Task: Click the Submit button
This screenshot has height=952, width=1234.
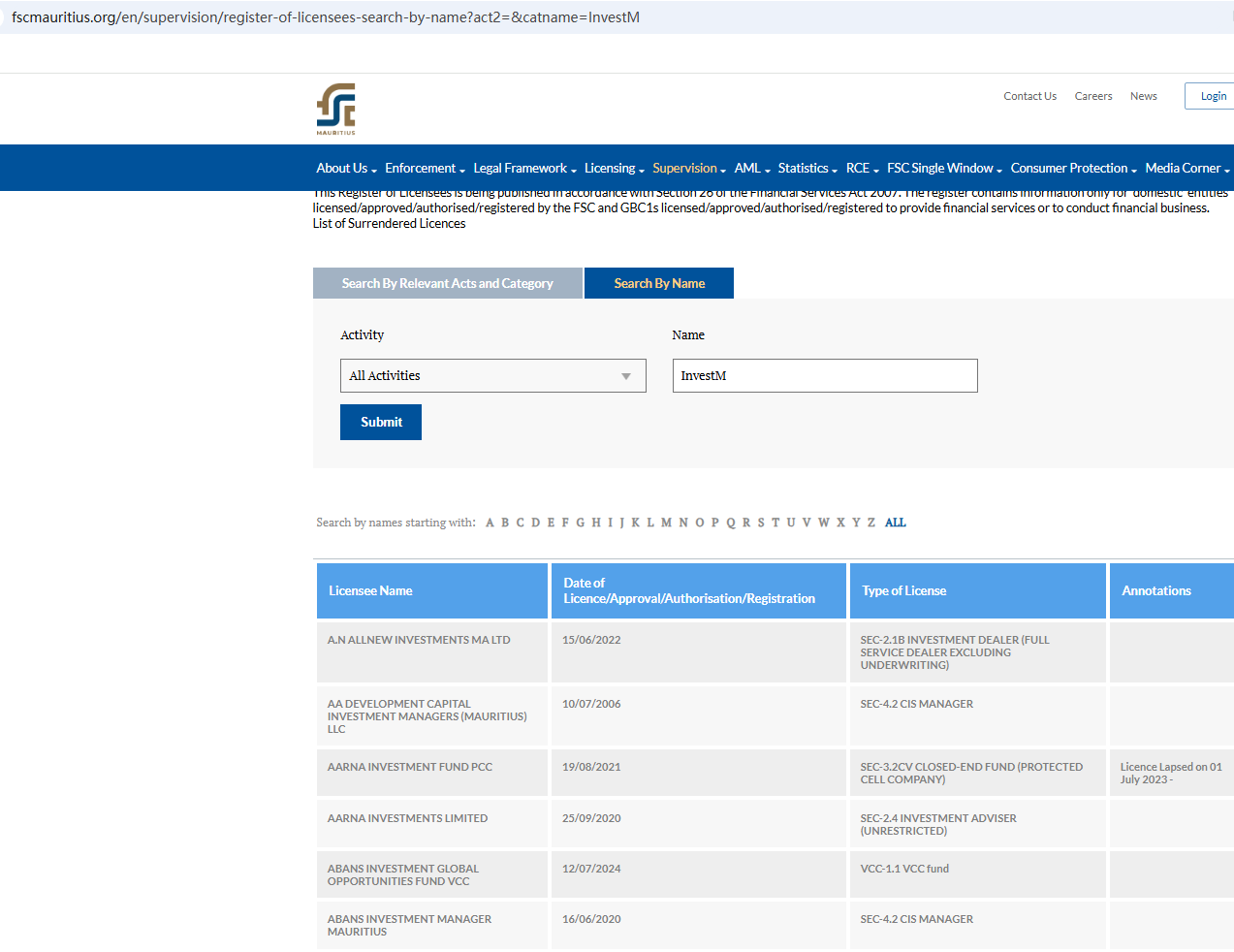Action: (381, 422)
